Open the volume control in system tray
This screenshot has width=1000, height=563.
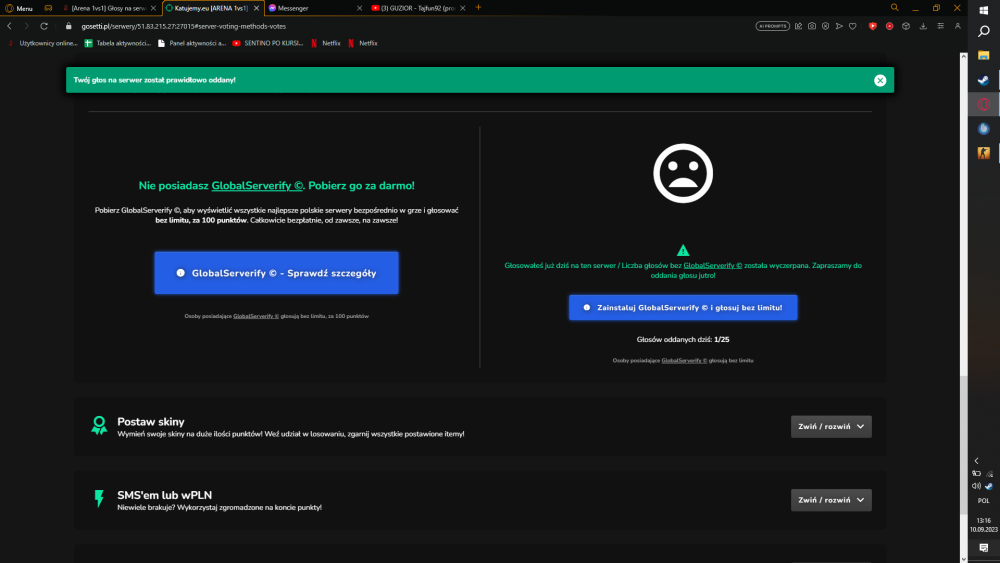pos(976,486)
